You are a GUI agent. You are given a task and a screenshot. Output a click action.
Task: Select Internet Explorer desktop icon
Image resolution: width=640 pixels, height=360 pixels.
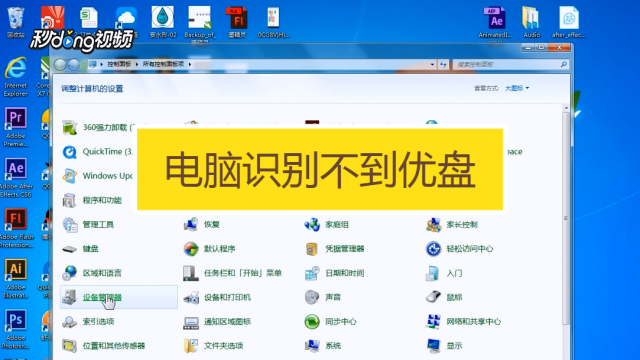tap(16, 77)
